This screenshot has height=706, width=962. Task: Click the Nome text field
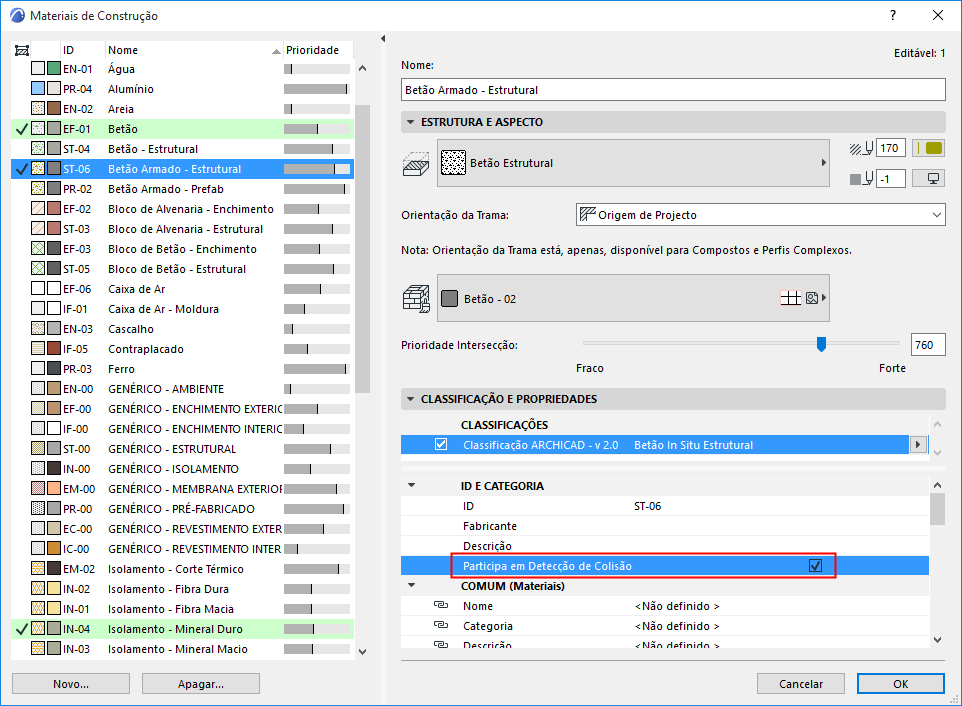click(x=673, y=90)
